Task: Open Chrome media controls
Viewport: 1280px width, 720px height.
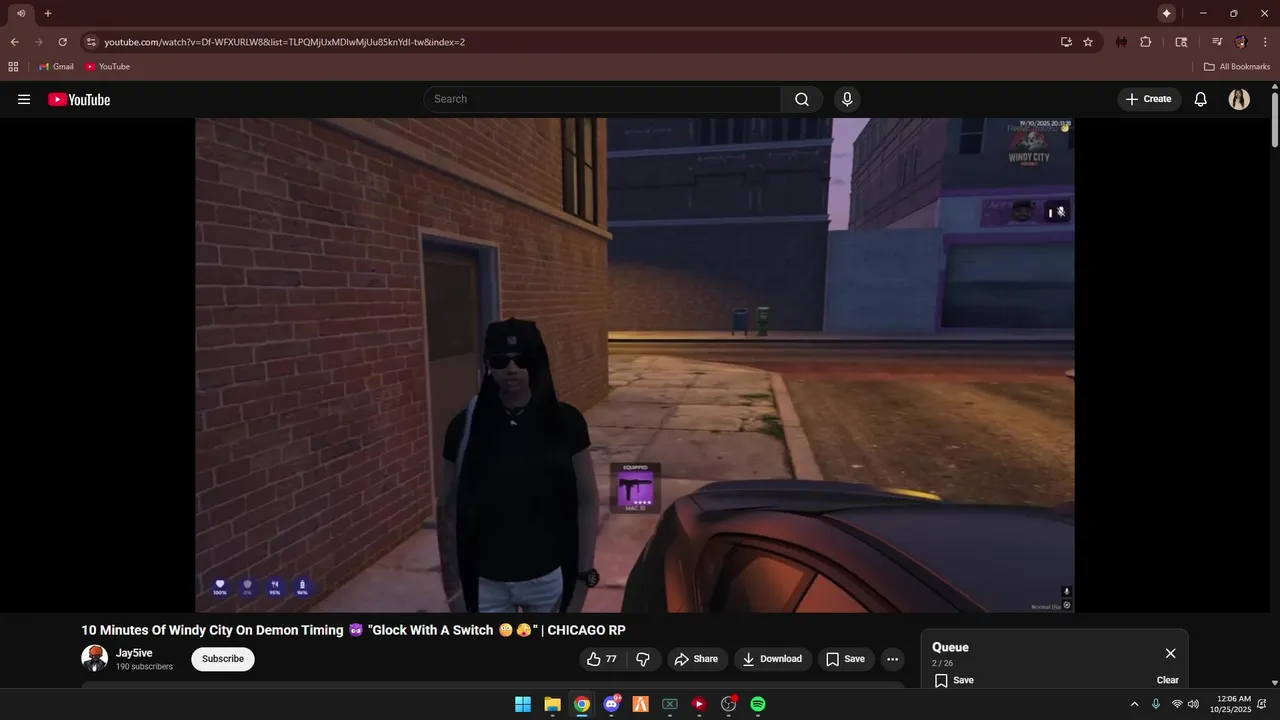Action: [1217, 42]
